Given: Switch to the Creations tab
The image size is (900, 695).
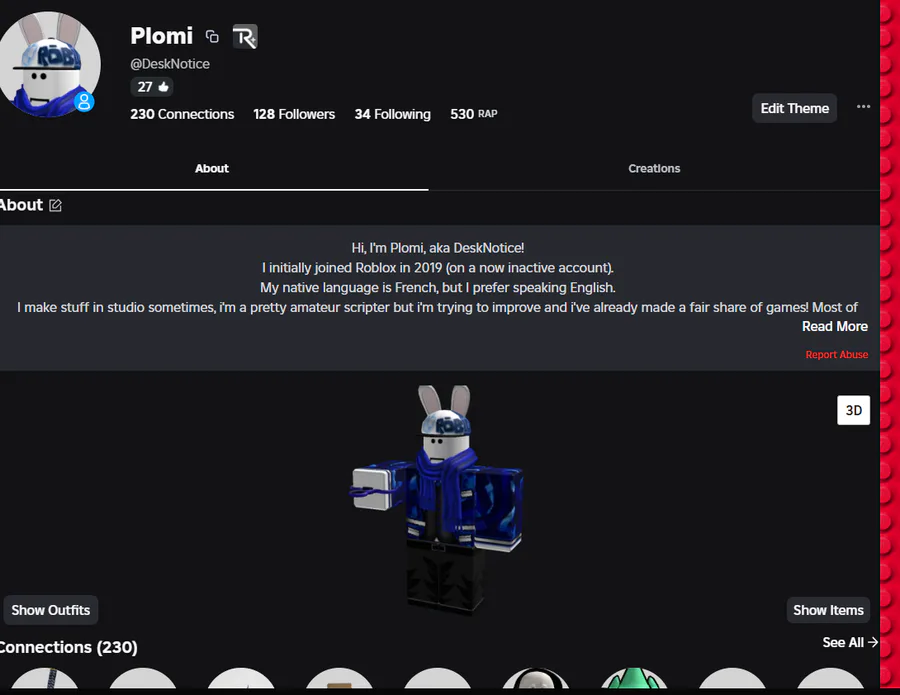Looking at the screenshot, I should tap(654, 168).
